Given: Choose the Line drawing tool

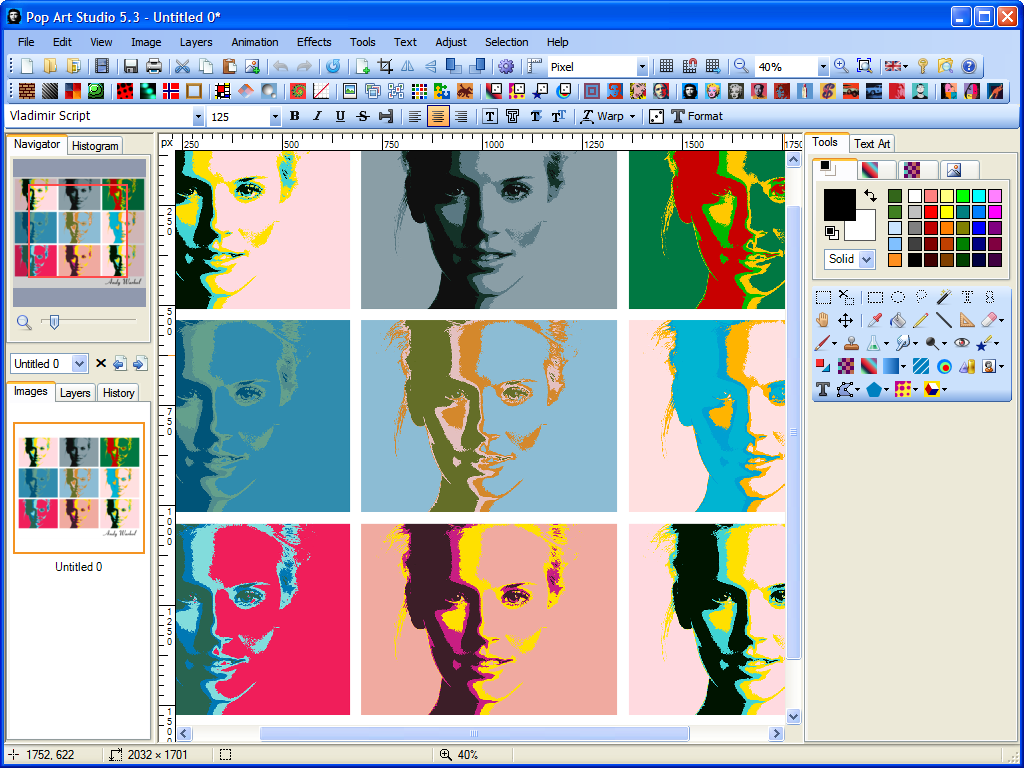Looking at the screenshot, I should (944, 321).
